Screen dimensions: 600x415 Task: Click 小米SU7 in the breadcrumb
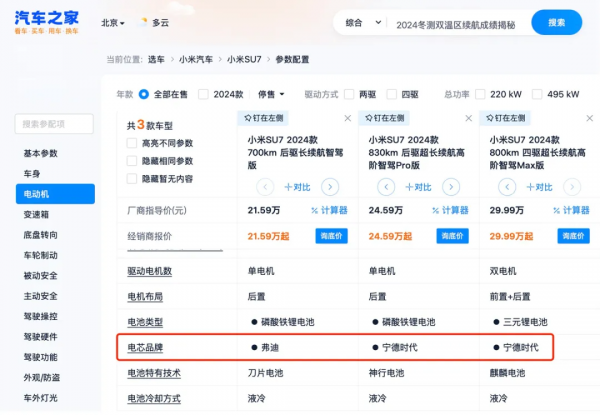[244, 59]
